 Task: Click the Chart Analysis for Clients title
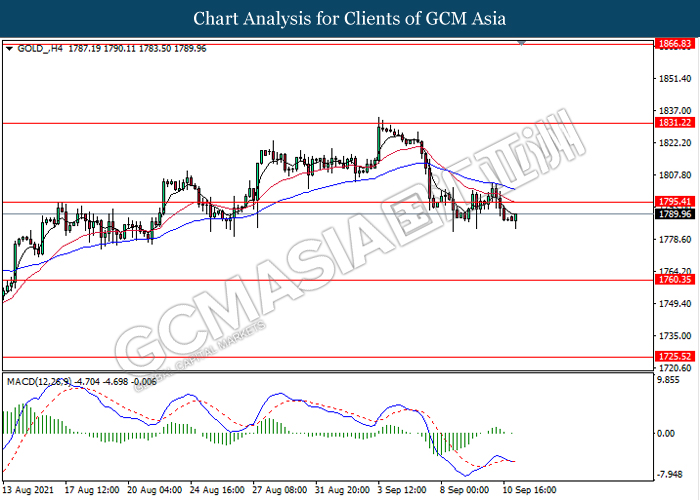[350, 19]
